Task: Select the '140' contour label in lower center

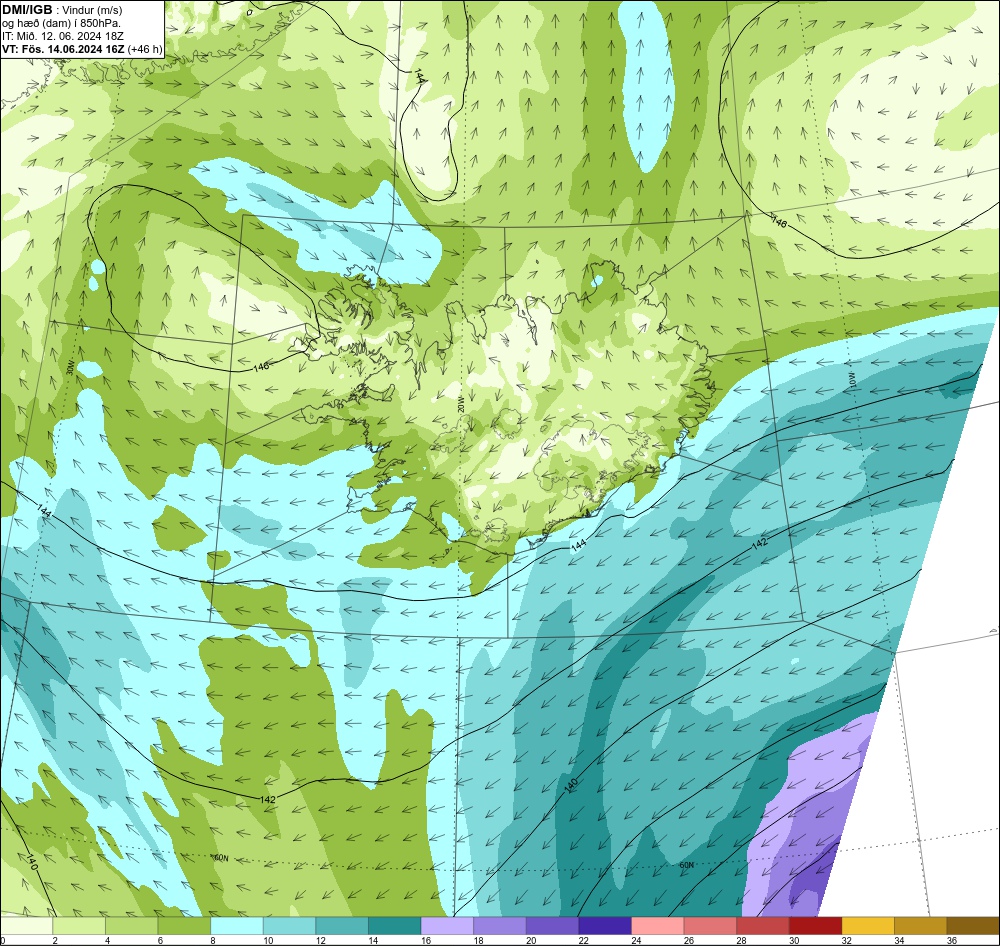Action: 571,785
